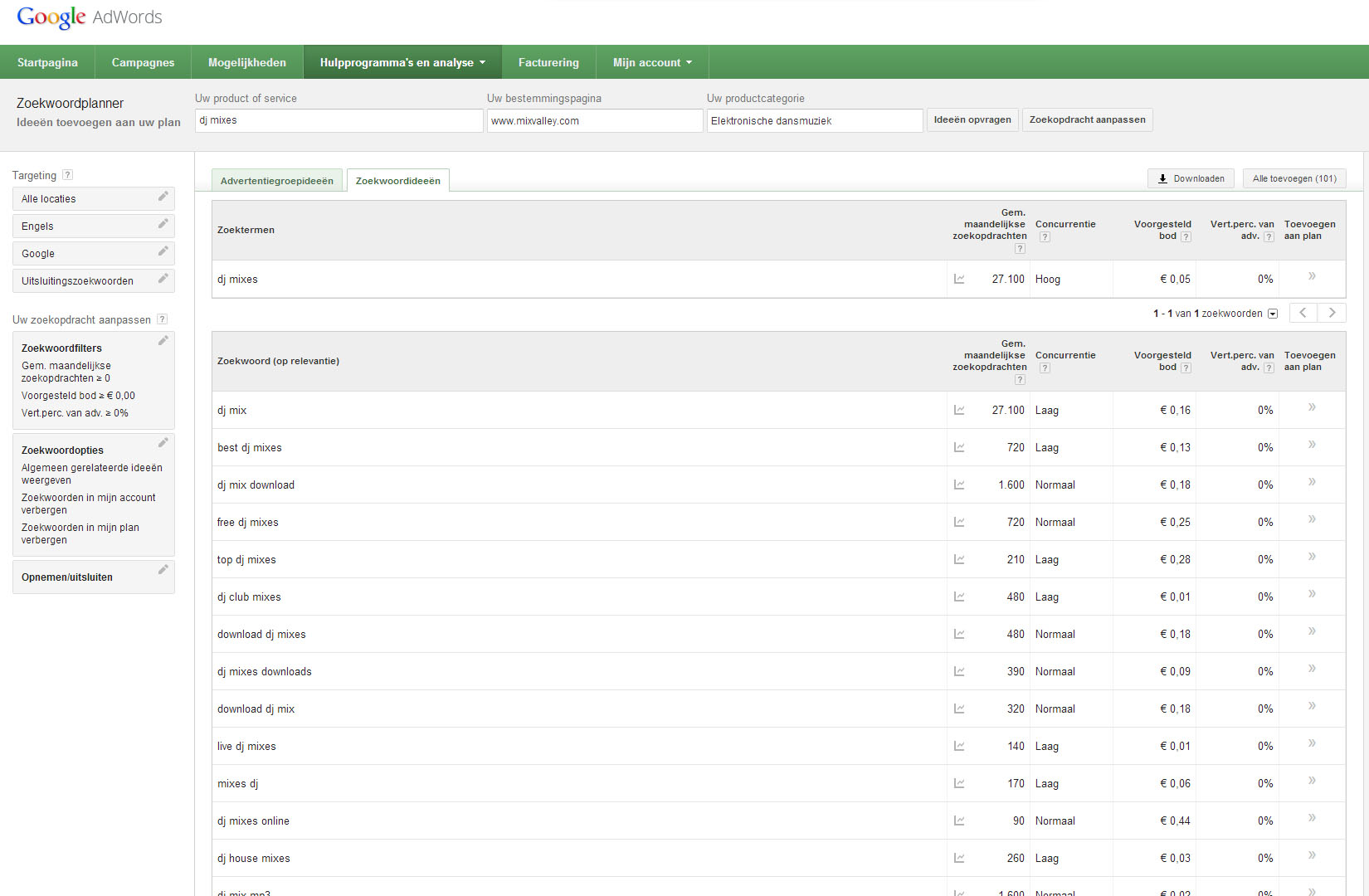The height and width of the screenshot is (896, 1369).
Task: Click Ideeën opvragen button
Action: [972, 120]
